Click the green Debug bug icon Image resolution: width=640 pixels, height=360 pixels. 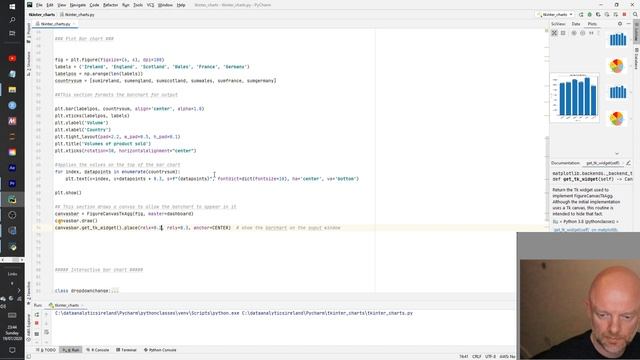[590, 15]
